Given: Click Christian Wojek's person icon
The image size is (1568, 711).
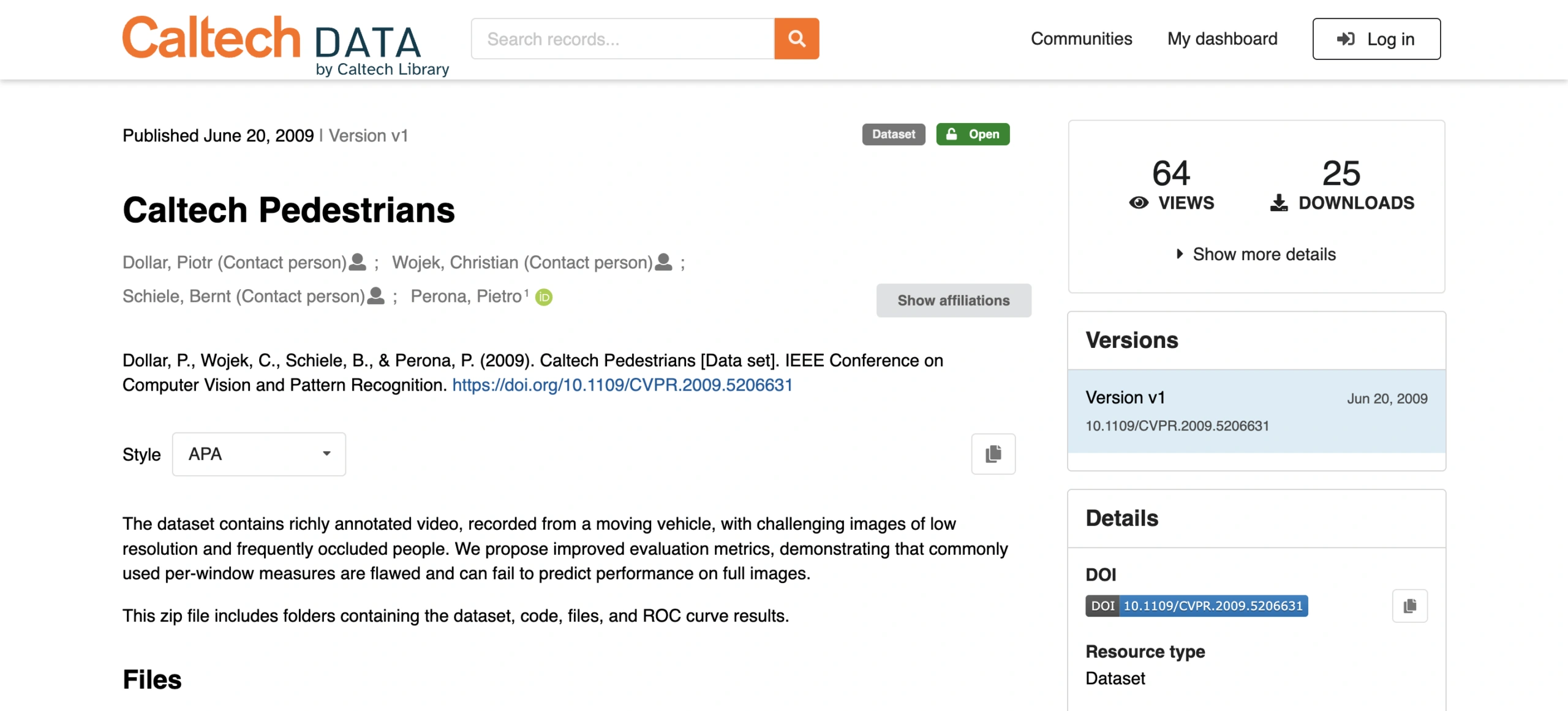Looking at the screenshot, I should [663, 262].
